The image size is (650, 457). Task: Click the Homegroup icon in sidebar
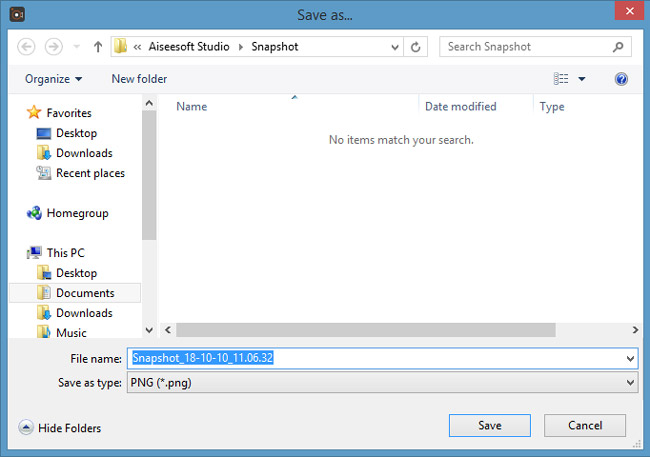pos(34,213)
